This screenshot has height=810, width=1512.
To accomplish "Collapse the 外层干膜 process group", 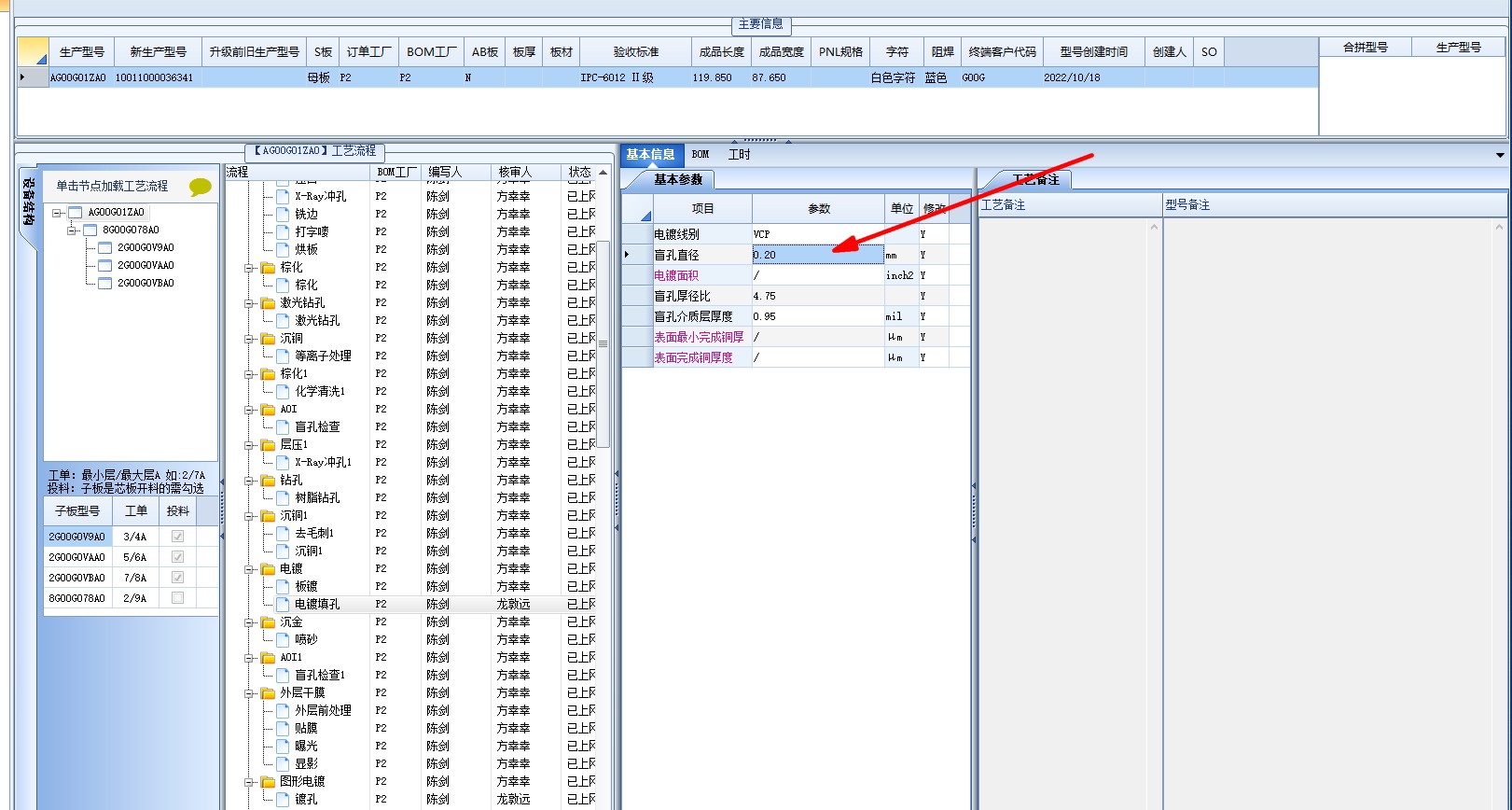I will click(250, 693).
